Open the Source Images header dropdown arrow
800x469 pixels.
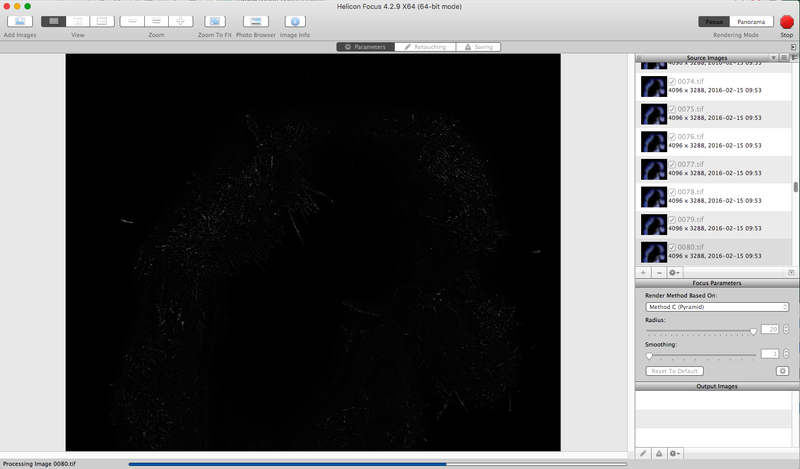pos(773,58)
